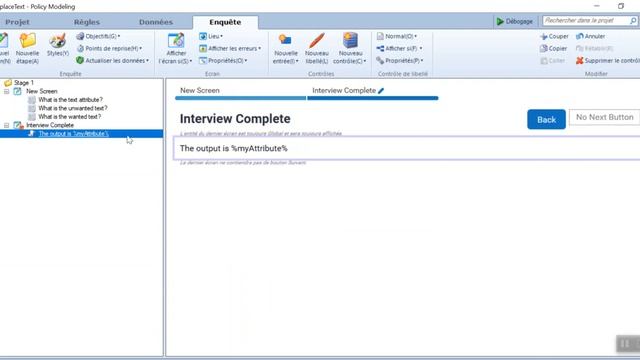Viewport: 640px width, 360px height.
Task: Start Débogage with the green play button
Action: [514, 21]
